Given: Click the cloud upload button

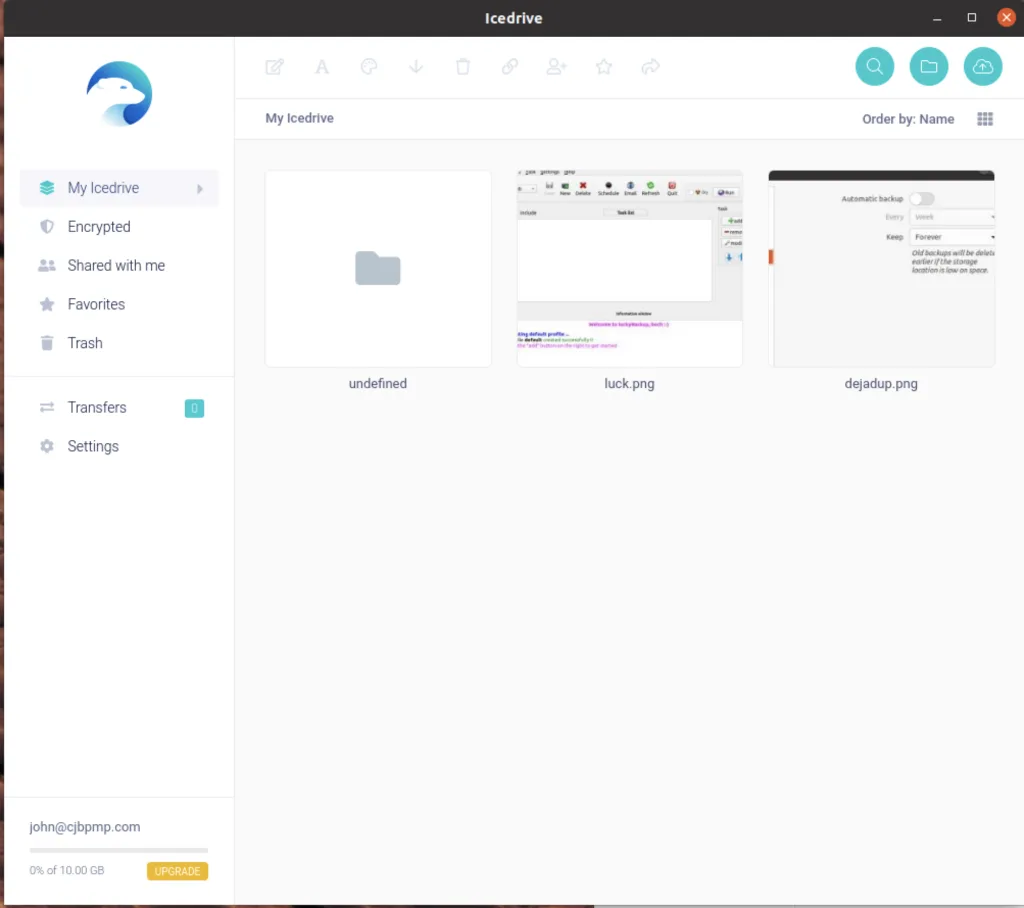Looking at the screenshot, I should coord(983,67).
